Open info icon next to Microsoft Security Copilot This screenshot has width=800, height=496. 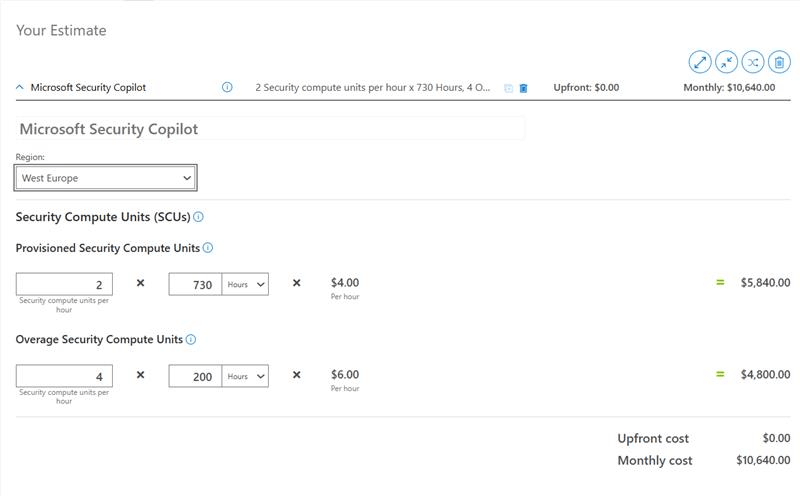point(227,87)
